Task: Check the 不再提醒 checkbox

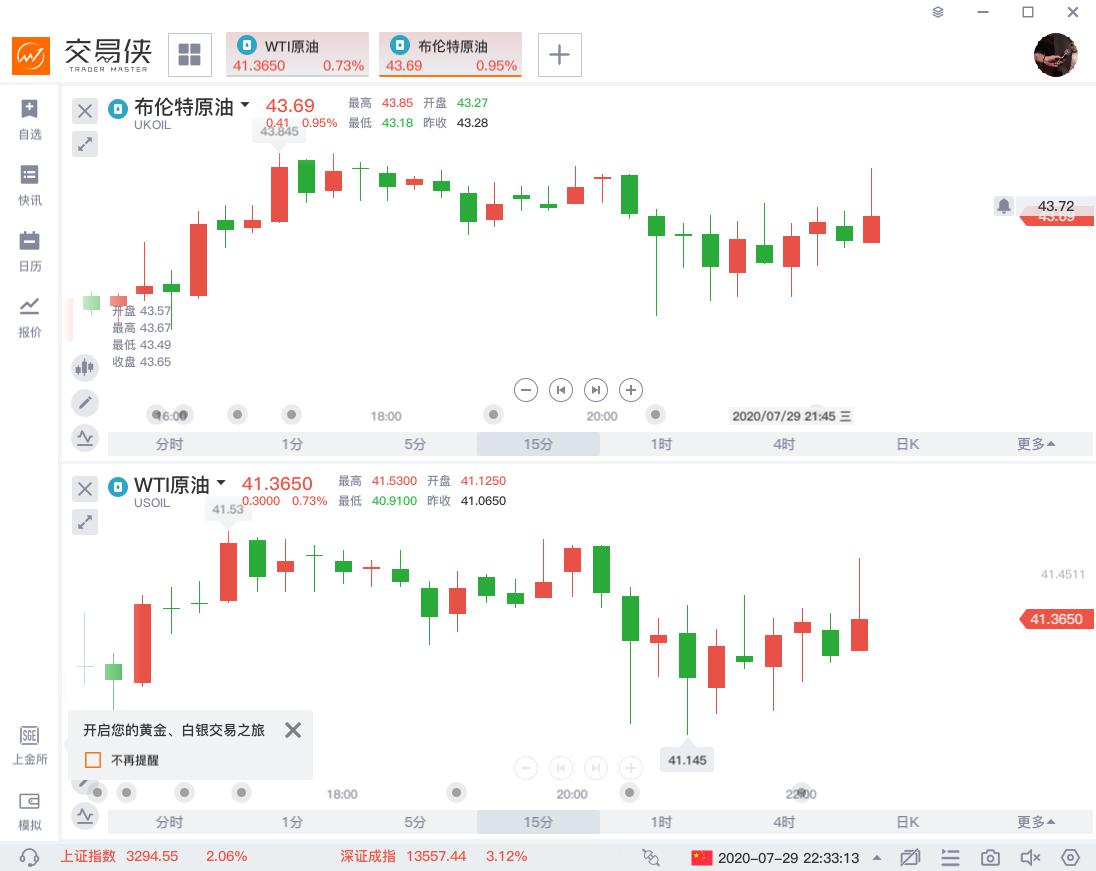Action: (93, 760)
